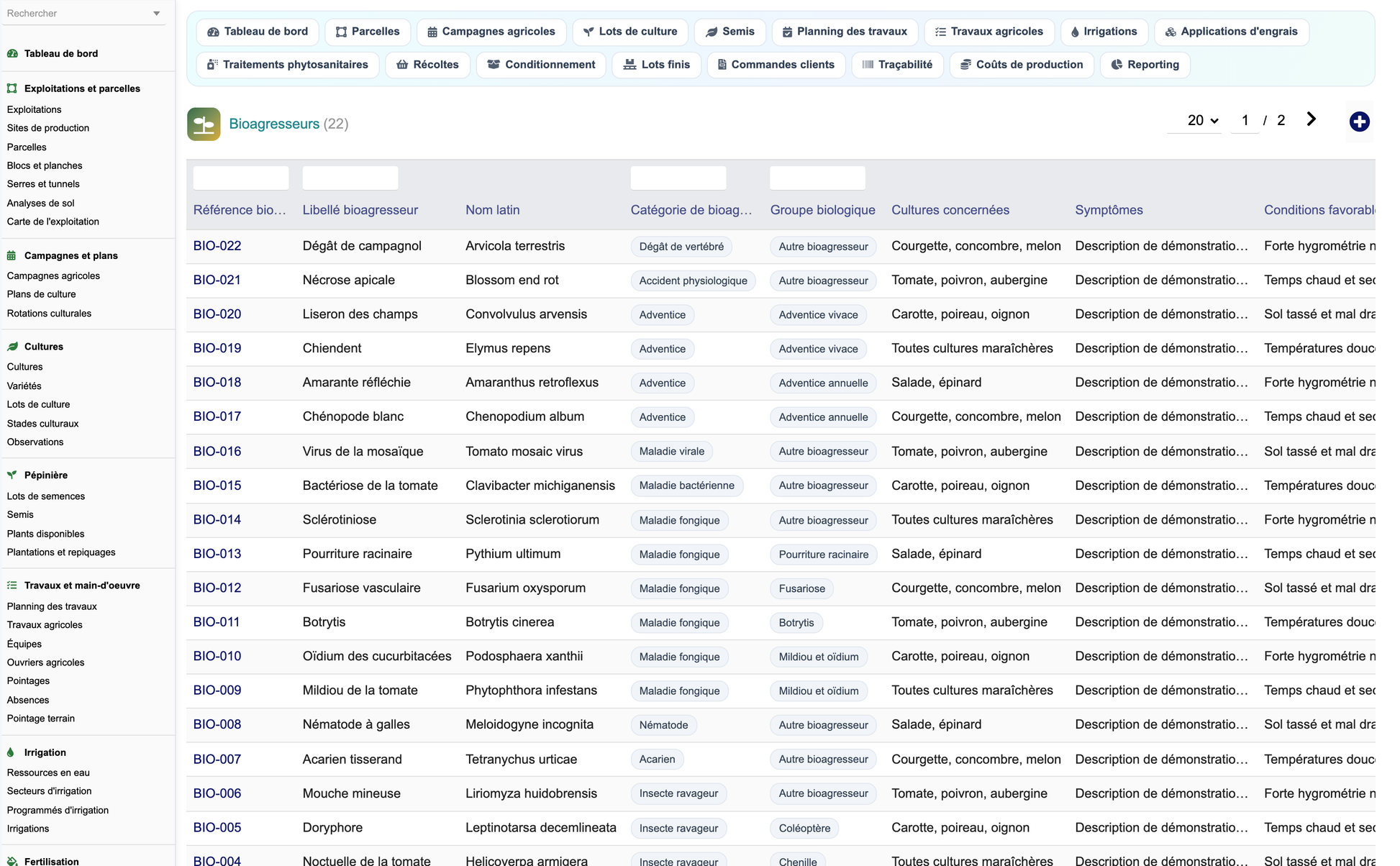Click the Fusariose group badge
The image size is (1400, 866).
pyautogui.click(x=802, y=588)
